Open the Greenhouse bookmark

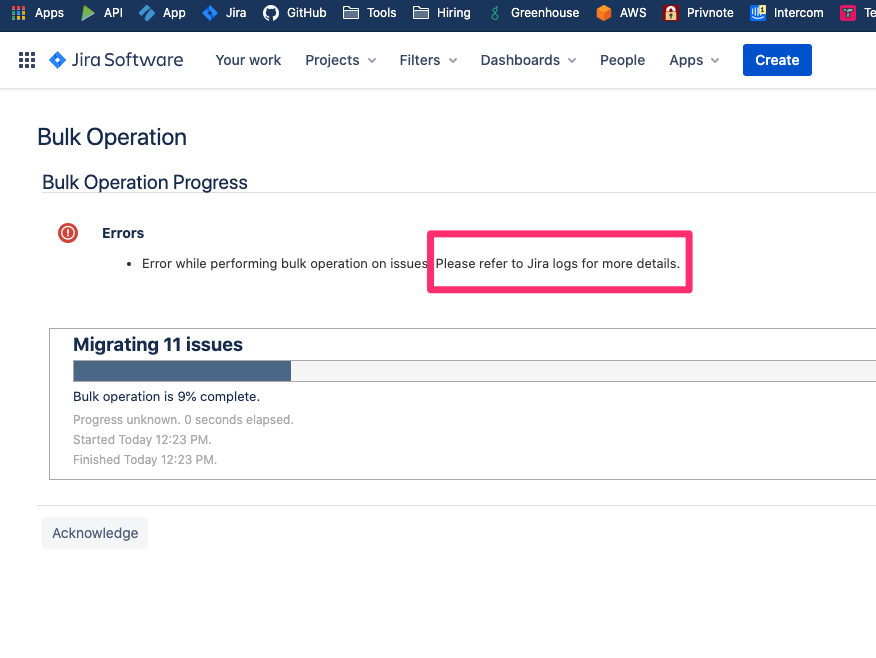click(x=534, y=12)
